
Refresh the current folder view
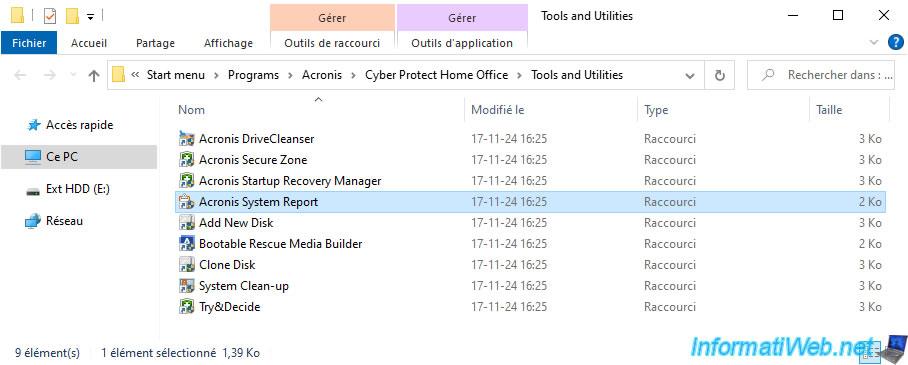720,75
